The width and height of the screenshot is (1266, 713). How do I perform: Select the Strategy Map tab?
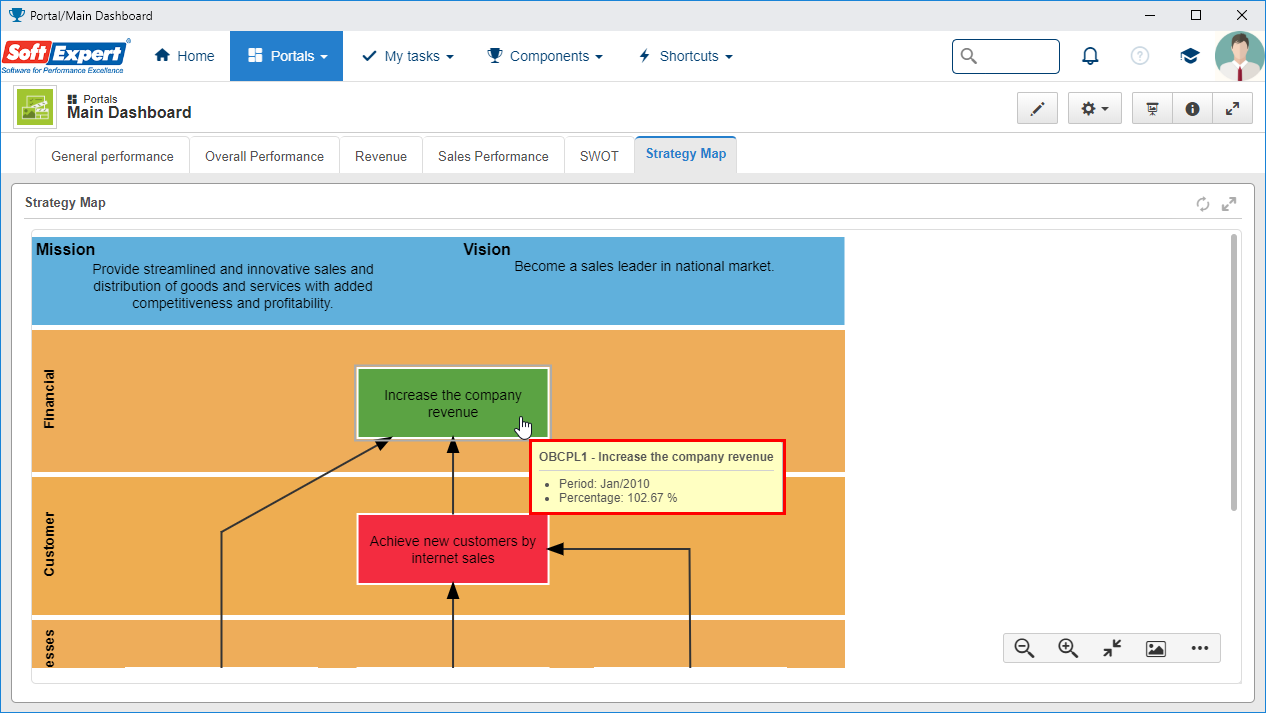686,154
